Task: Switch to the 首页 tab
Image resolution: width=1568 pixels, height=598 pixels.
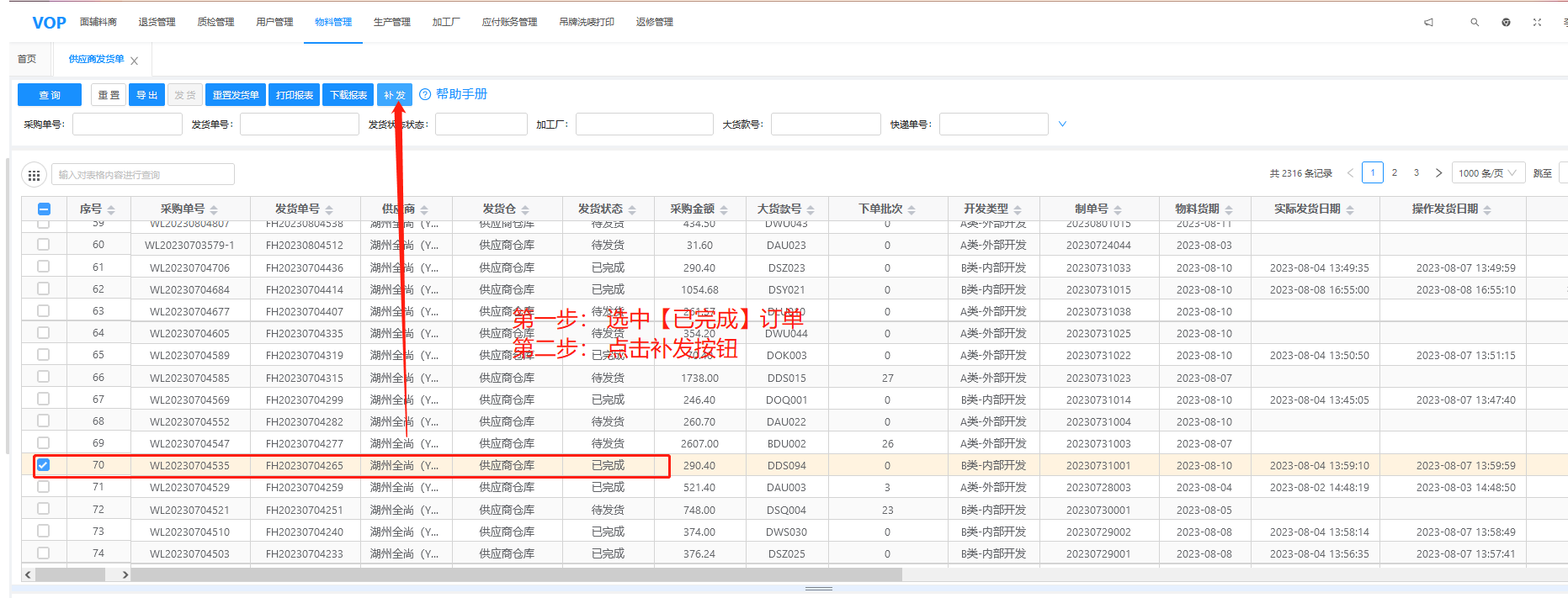Action: click(27, 60)
